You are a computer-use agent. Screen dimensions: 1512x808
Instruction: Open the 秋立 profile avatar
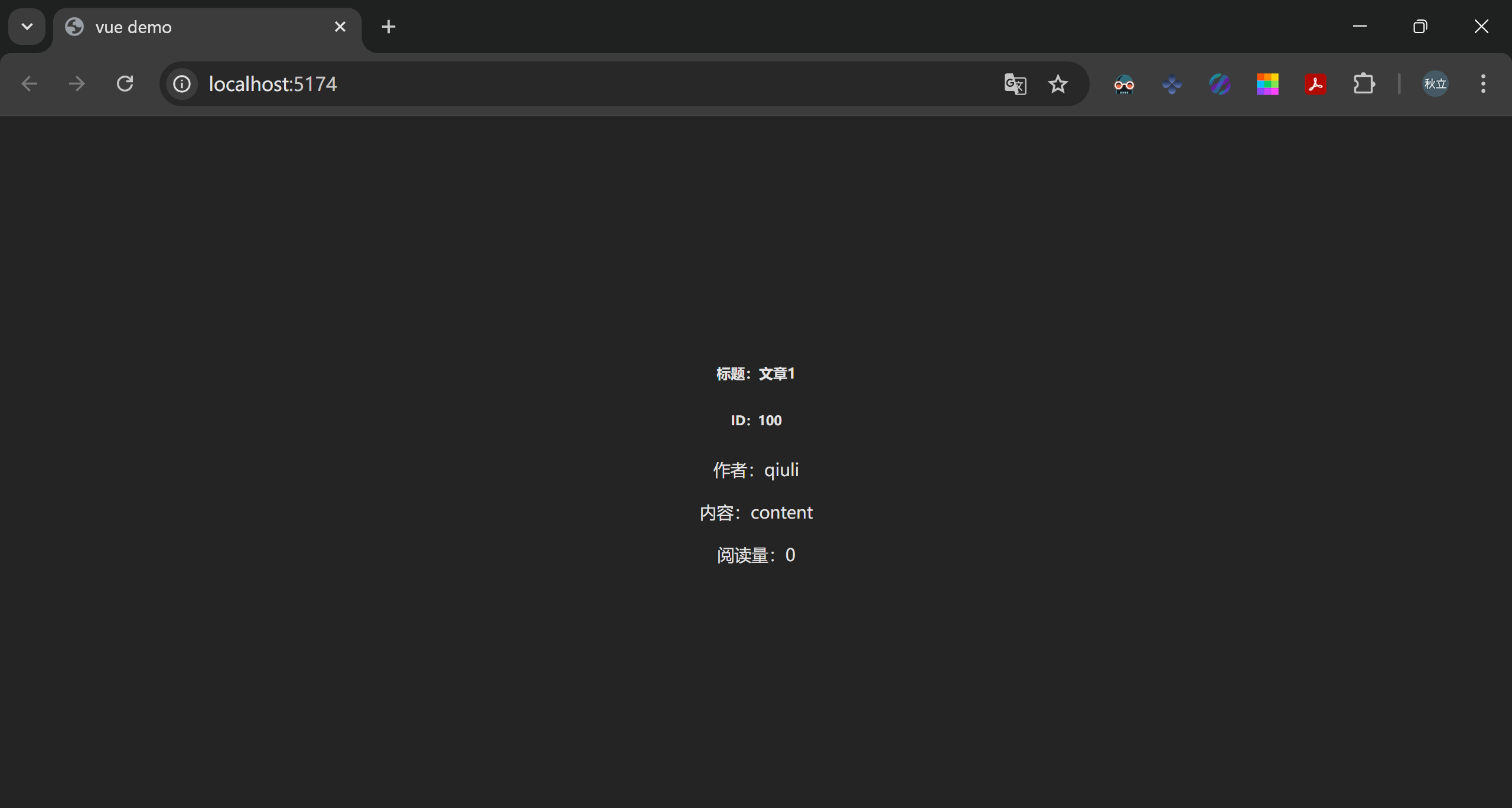tap(1435, 84)
